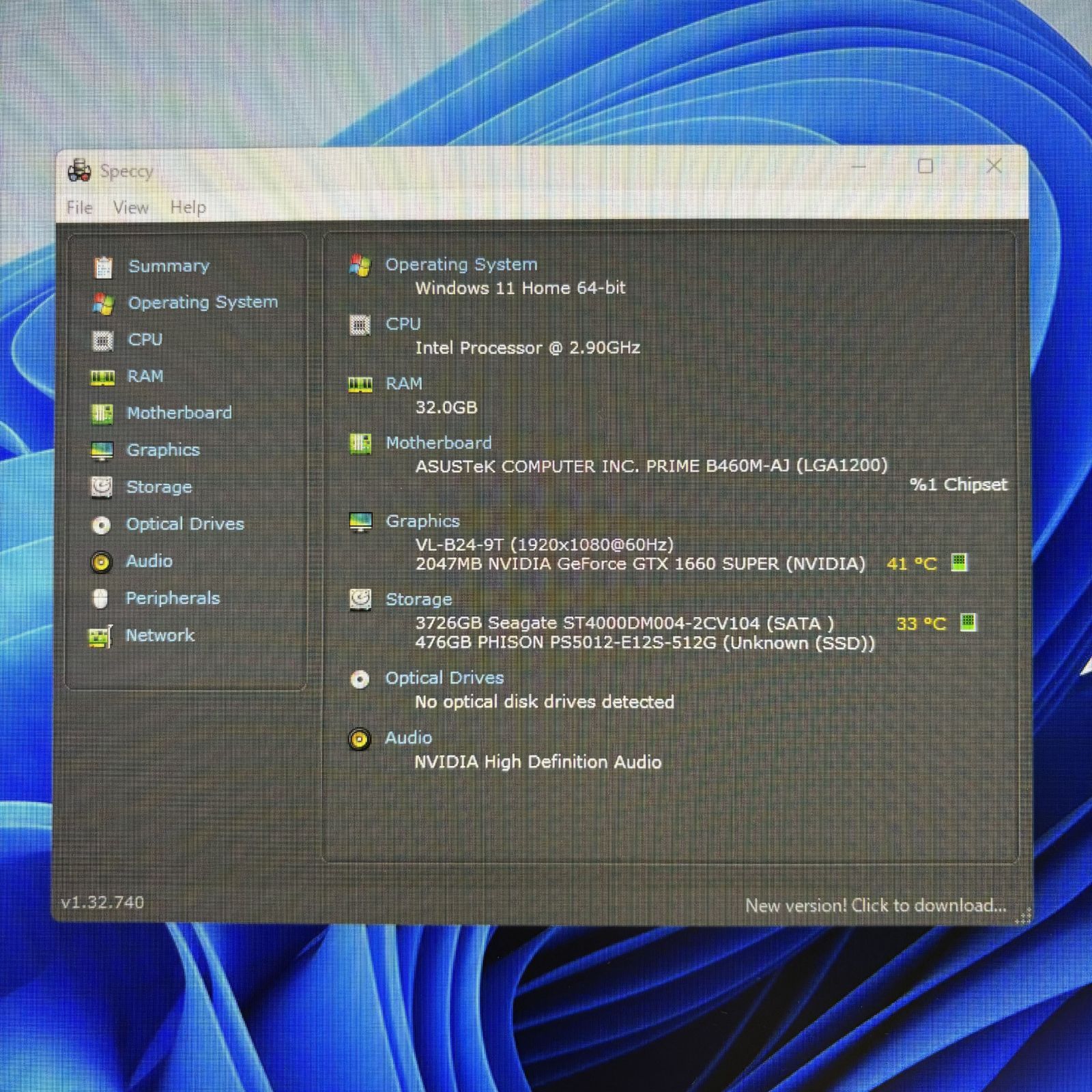The height and width of the screenshot is (1092, 1092).
Task: Open the File menu
Action: click(79, 207)
